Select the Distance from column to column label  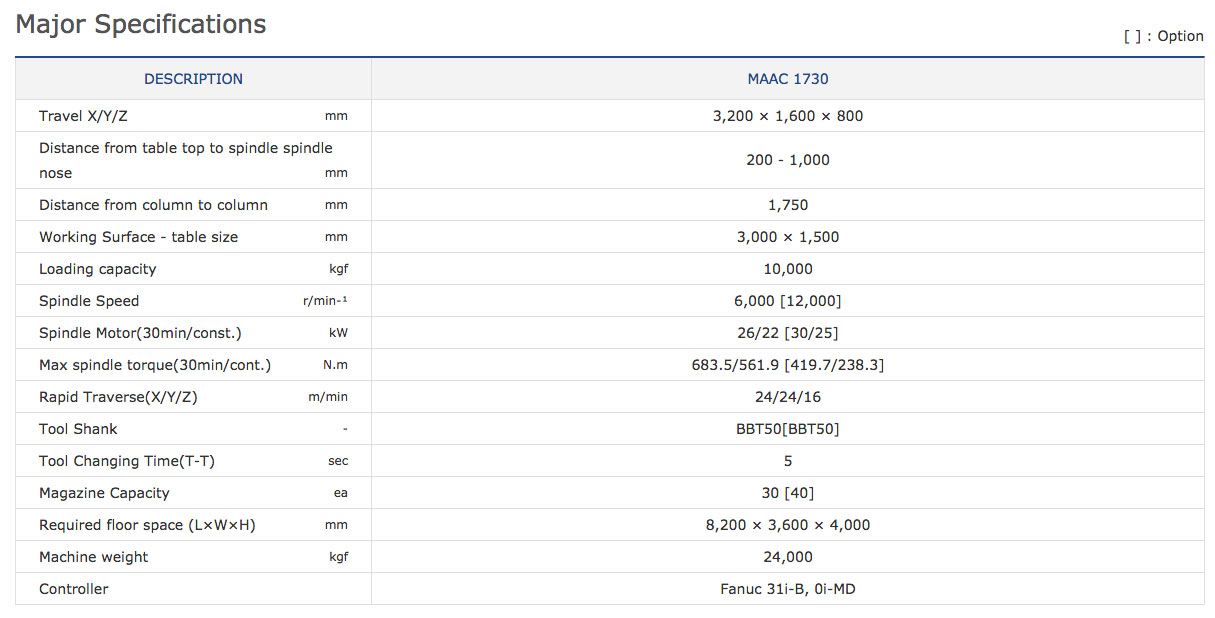(x=153, y=205)
